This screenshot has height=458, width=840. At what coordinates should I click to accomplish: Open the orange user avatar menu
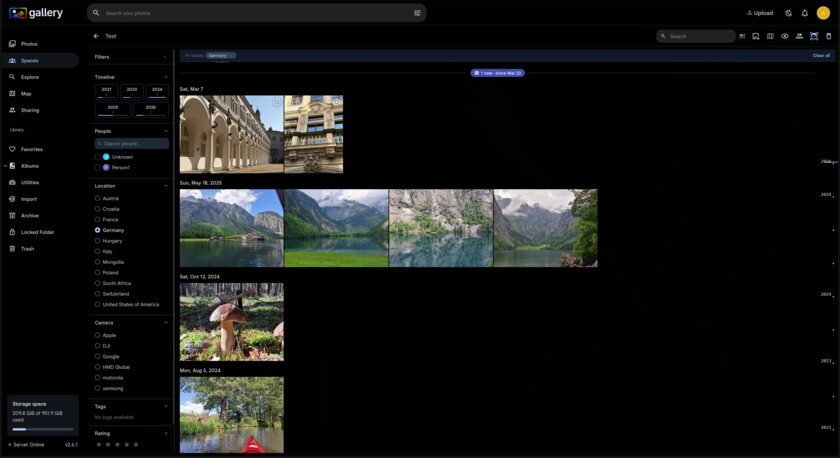823,13
